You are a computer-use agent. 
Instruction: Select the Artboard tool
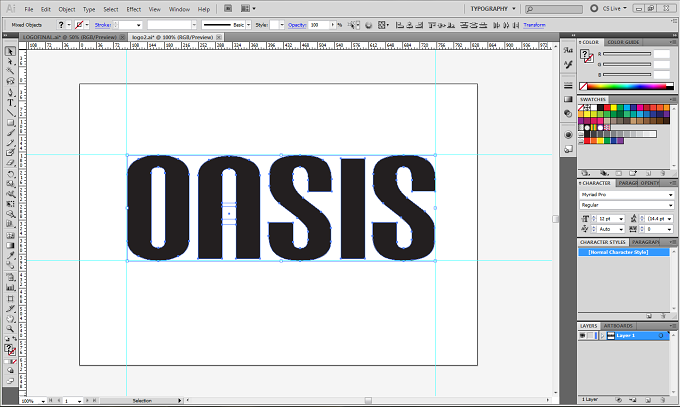10,299
